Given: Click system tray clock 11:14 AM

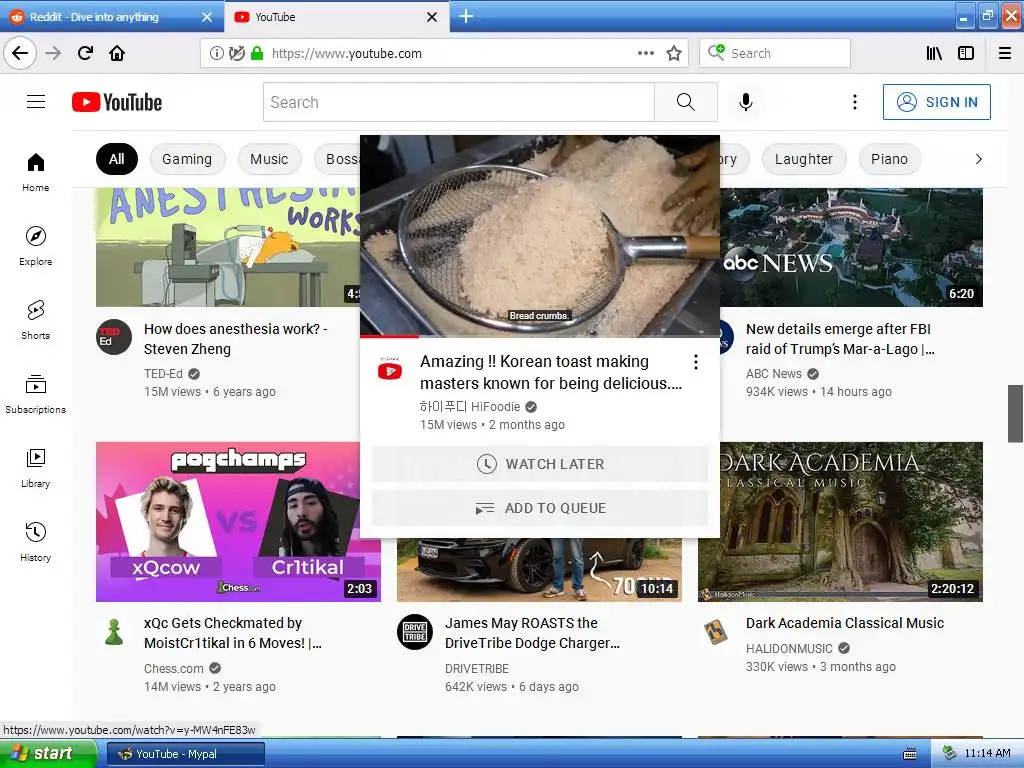Looking at the screenshot, I should (x=987, y=754).
